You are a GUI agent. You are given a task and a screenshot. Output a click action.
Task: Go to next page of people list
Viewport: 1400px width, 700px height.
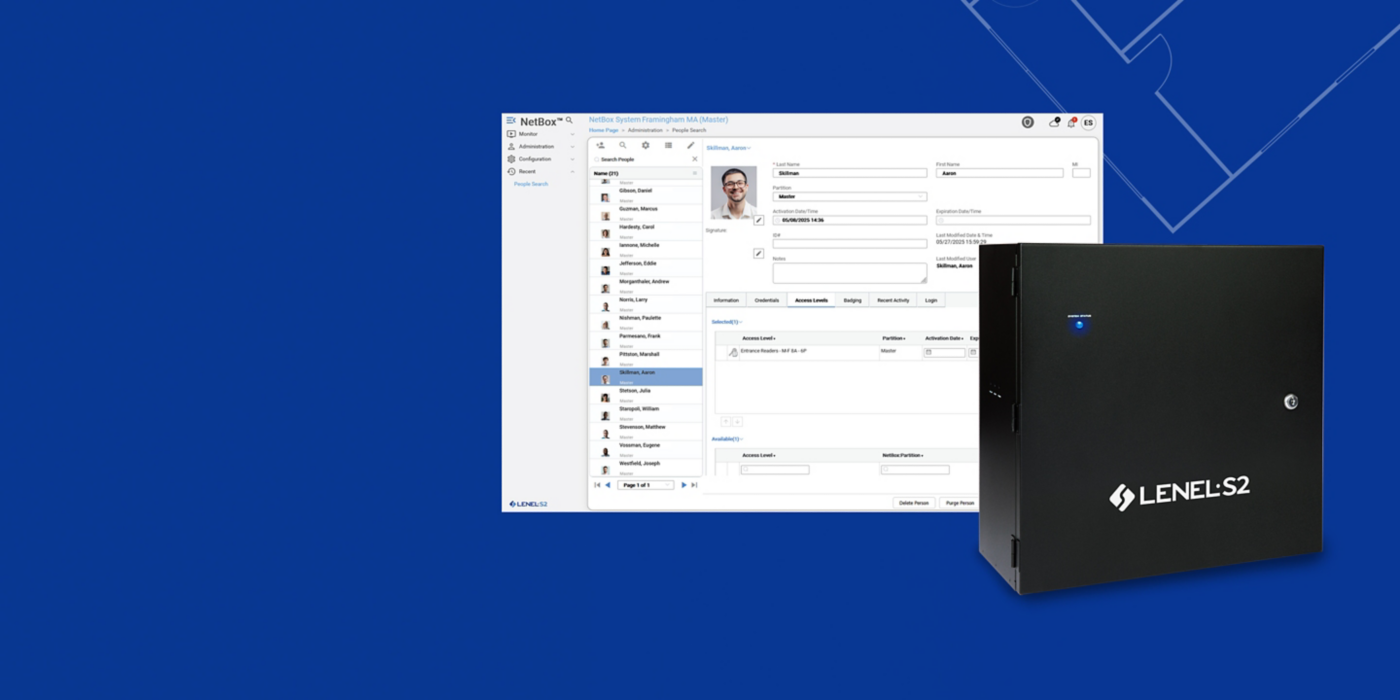click(684, 485)
